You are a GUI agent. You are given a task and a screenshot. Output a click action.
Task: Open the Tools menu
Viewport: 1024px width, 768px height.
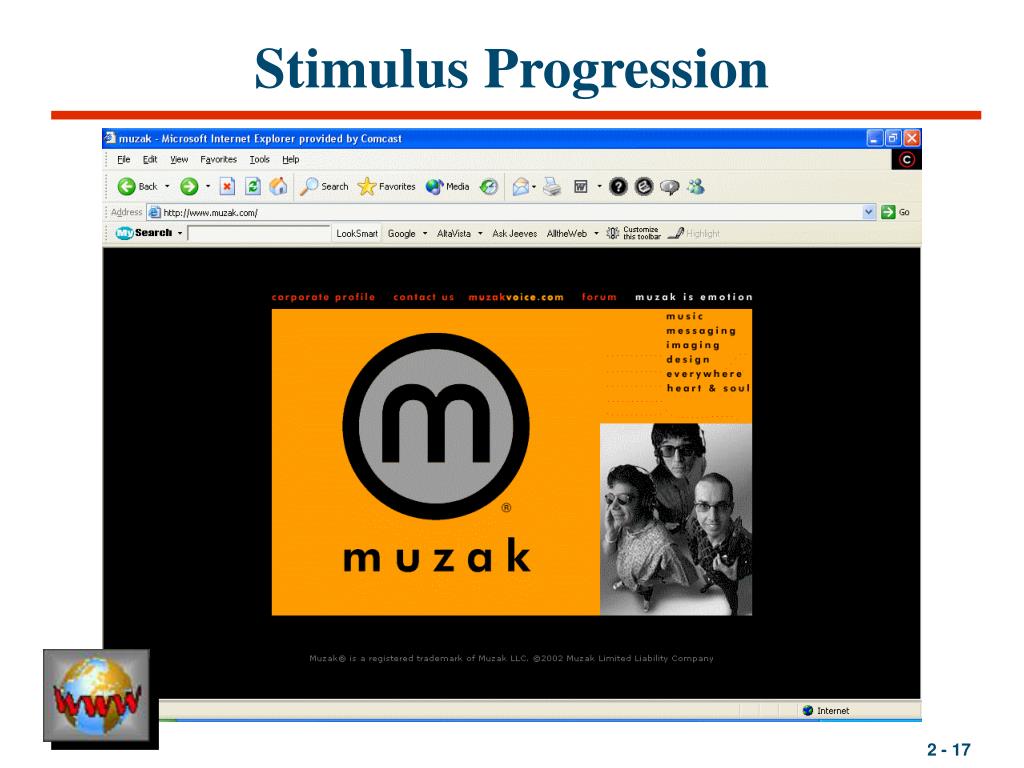[259, 159]
